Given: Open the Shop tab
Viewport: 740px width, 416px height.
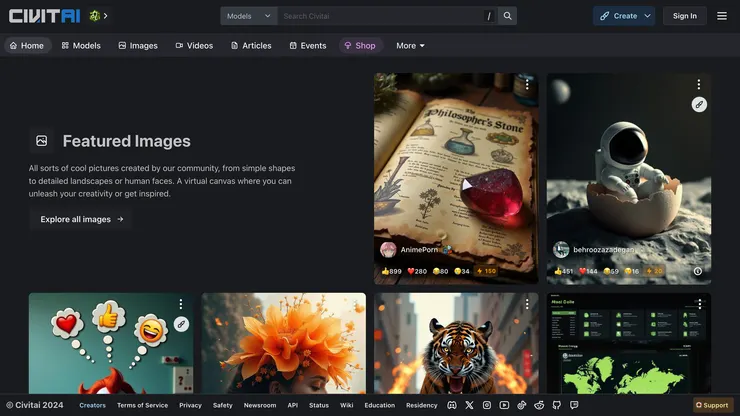Looking at the screenshot, I should point(360,46).
